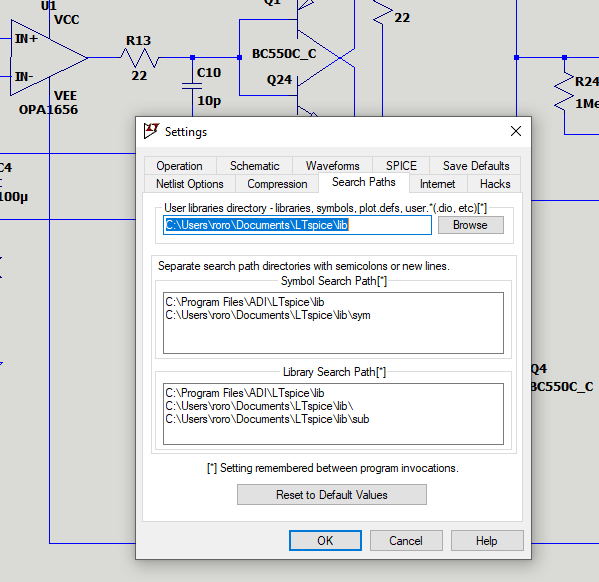The image size is (599, 582).
Task: Select the Search Paths tab
Action: 364,182
